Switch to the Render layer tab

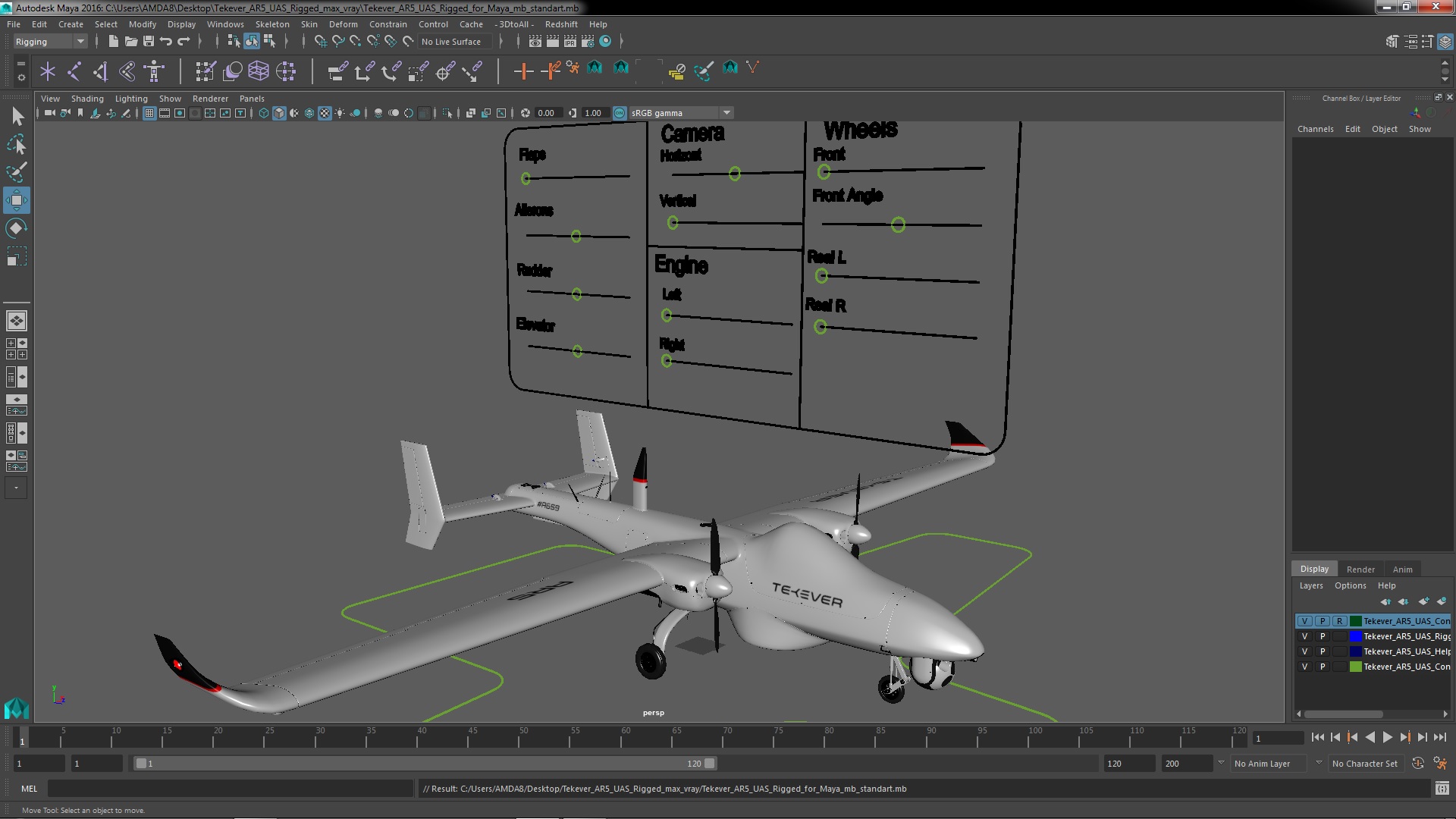point(1360,570)
